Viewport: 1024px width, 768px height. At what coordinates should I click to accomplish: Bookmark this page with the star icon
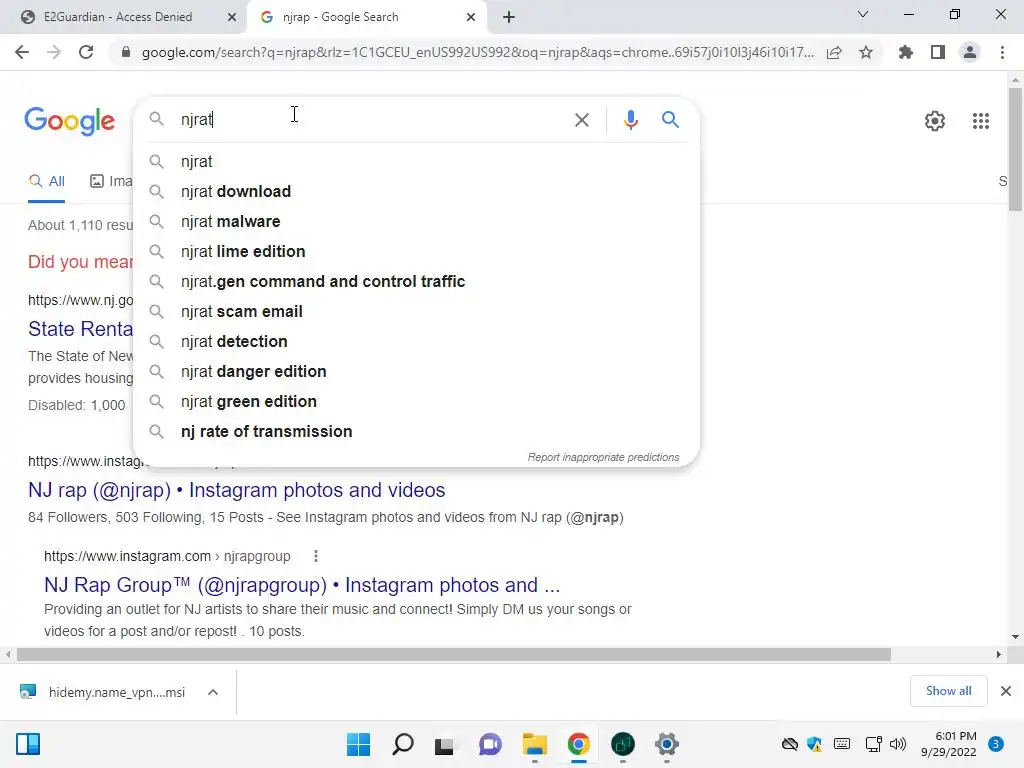tap(866, 52)
